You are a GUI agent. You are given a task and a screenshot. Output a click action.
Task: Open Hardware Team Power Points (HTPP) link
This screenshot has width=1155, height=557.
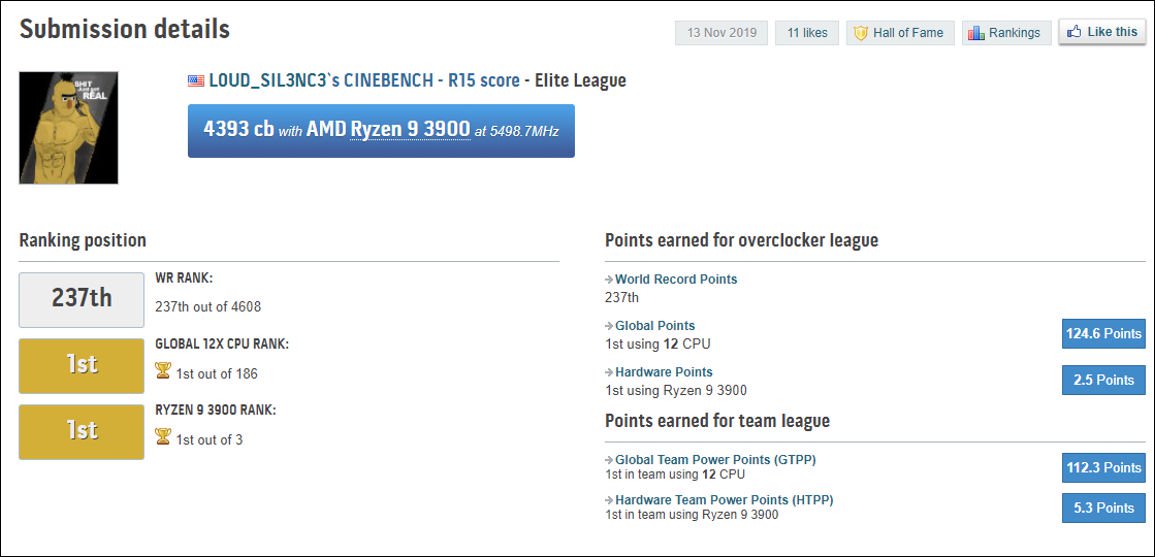(x=724, y=500)
